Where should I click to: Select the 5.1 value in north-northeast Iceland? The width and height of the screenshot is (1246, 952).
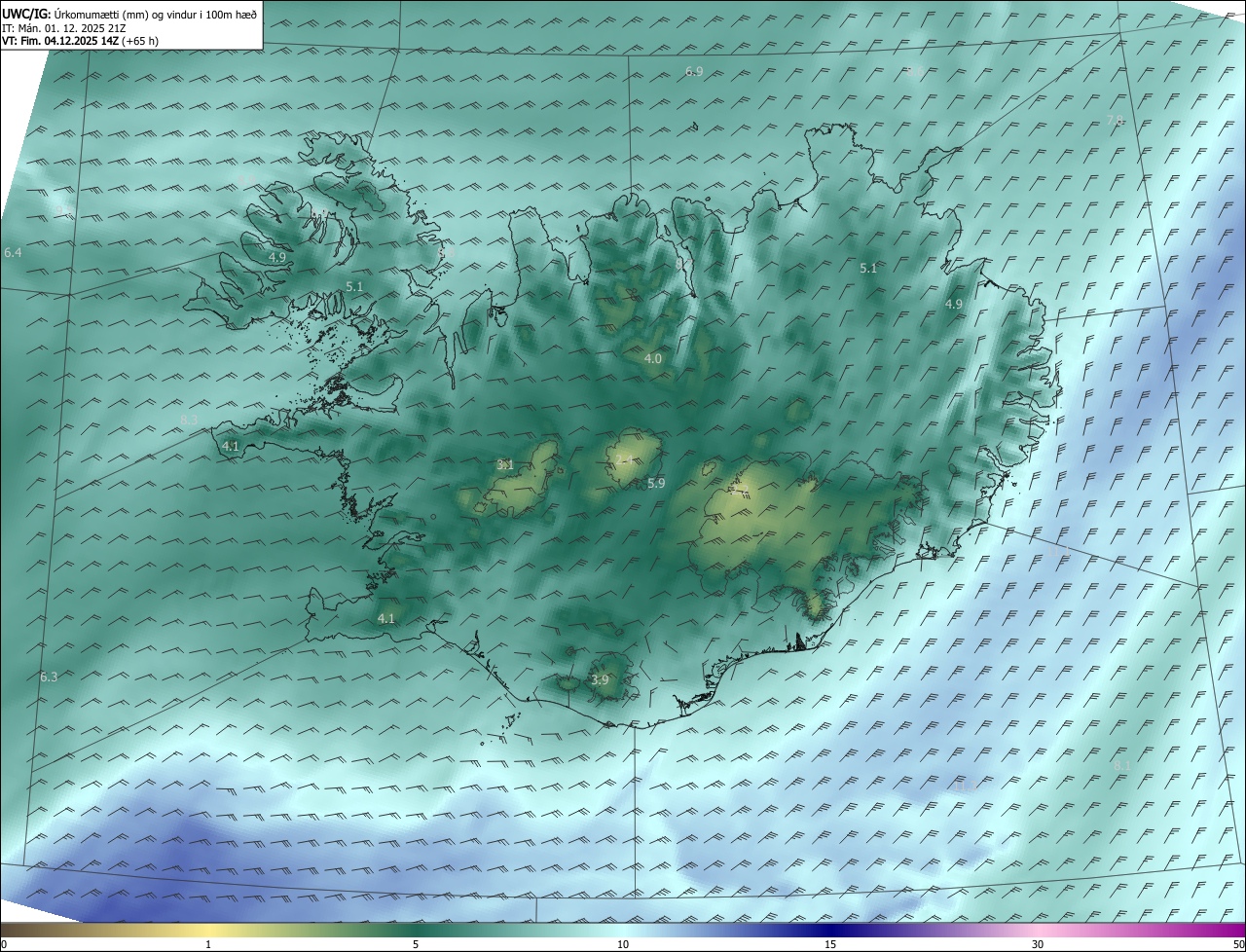(x=869, y=269)
